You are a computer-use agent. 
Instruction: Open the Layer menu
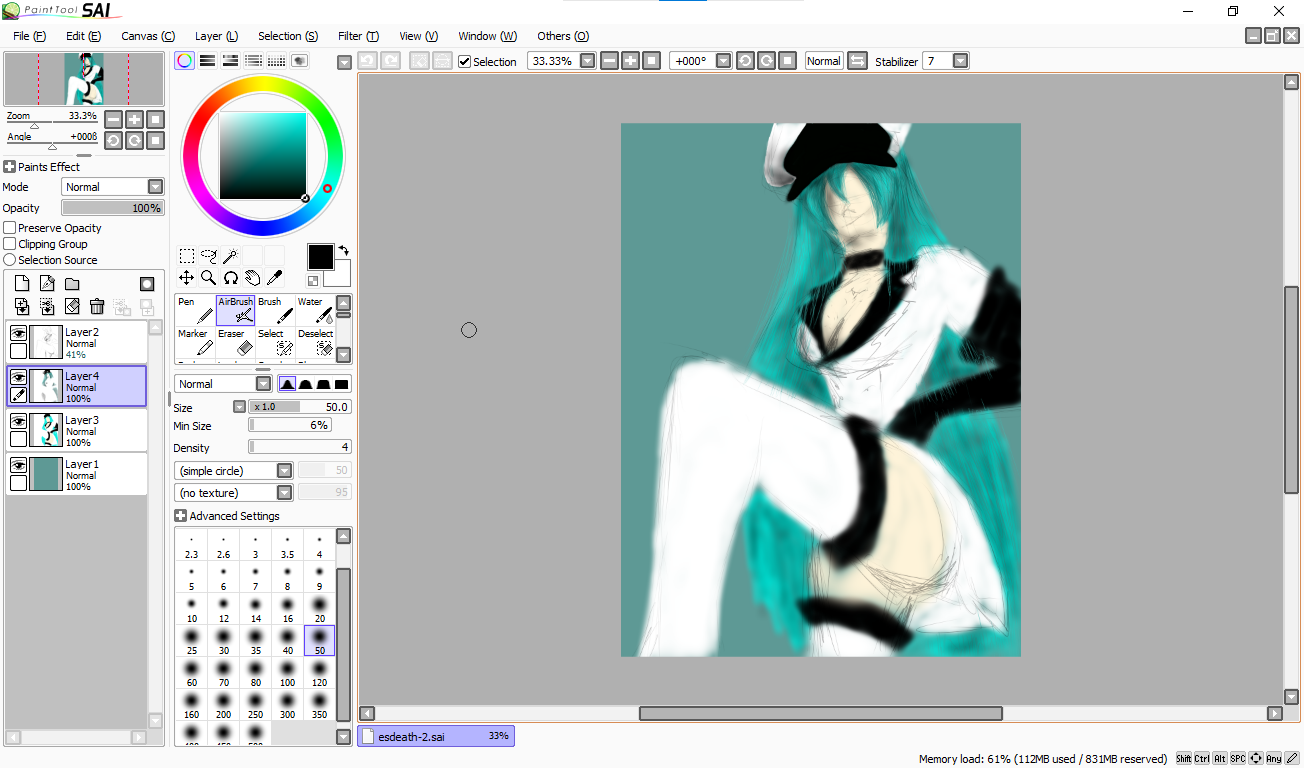point(216,36)
